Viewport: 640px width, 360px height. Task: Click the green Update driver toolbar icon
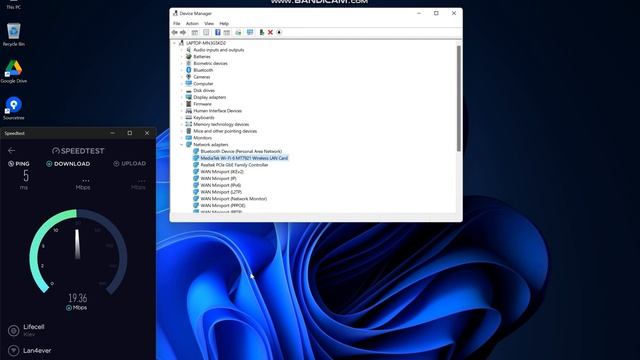pyautogui.click(x=262, y=32)
